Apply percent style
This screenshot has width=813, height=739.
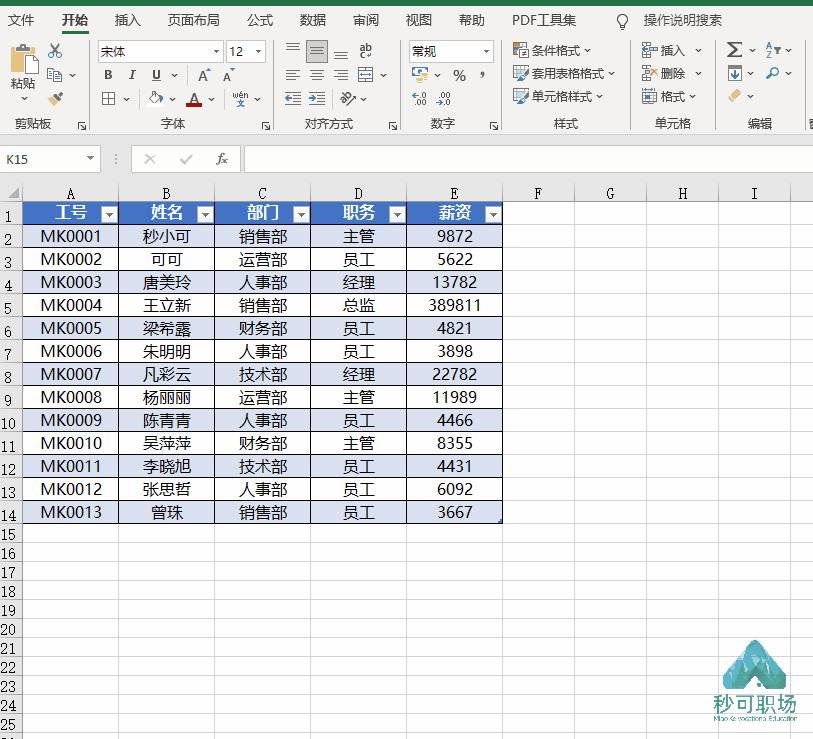click(x=459, y=76)
